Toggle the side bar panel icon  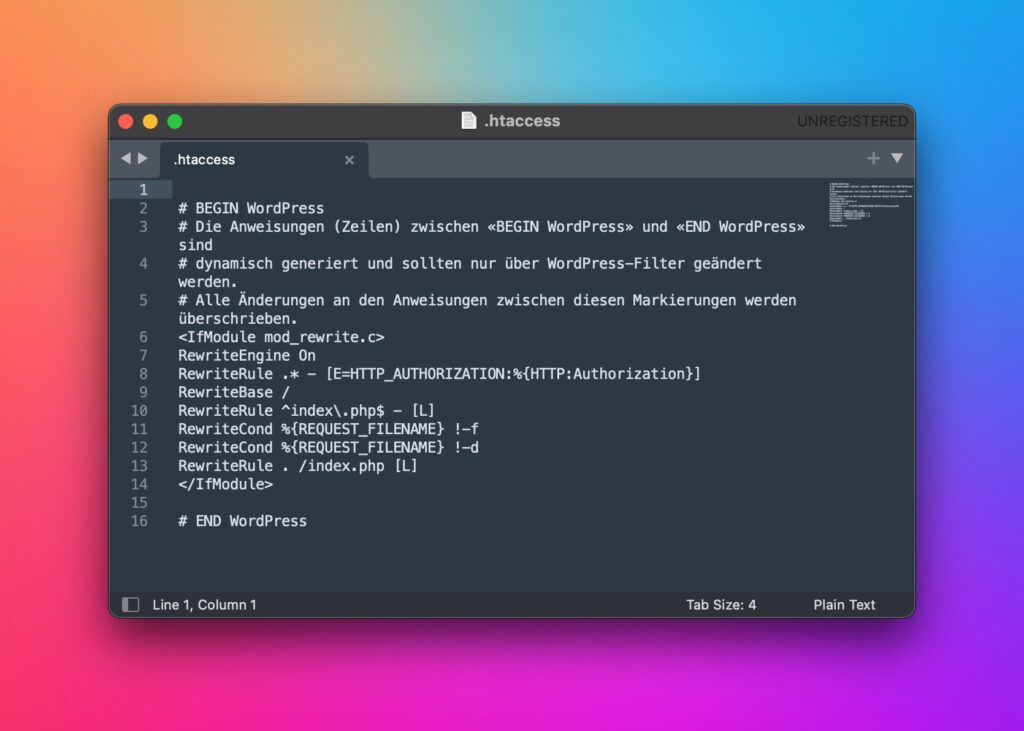coord(131,604)
